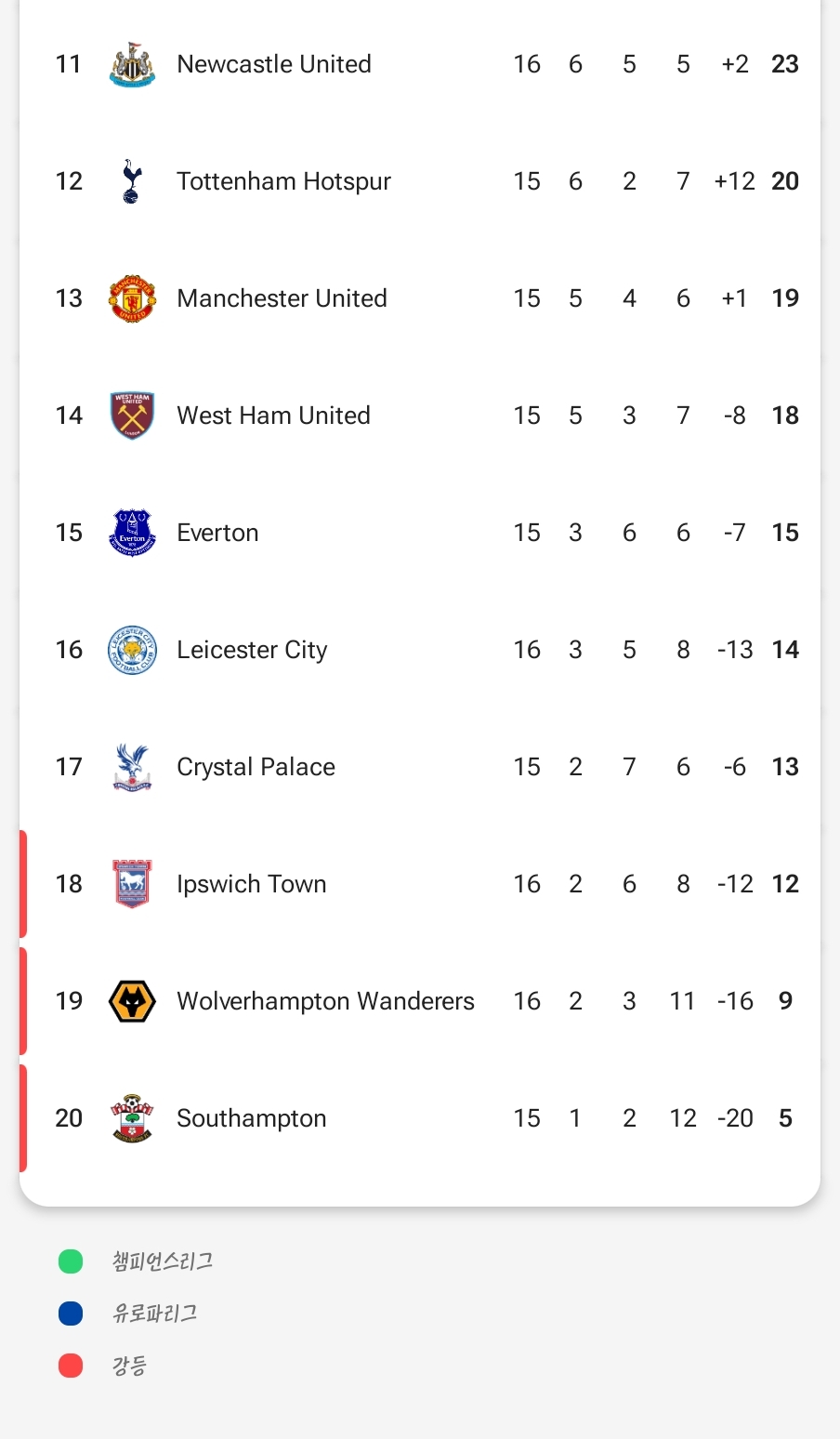Tap the Tottenham Hotspur crest icon
The height and width of the screenshot is (1439, 840).
coord(132,181)
